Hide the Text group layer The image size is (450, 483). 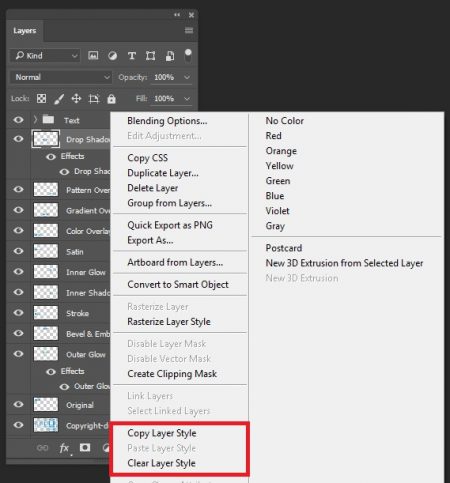click(x=18, y=120)
